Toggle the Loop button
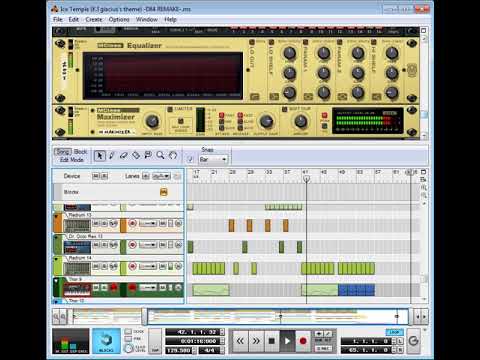 tap(394, 332)
